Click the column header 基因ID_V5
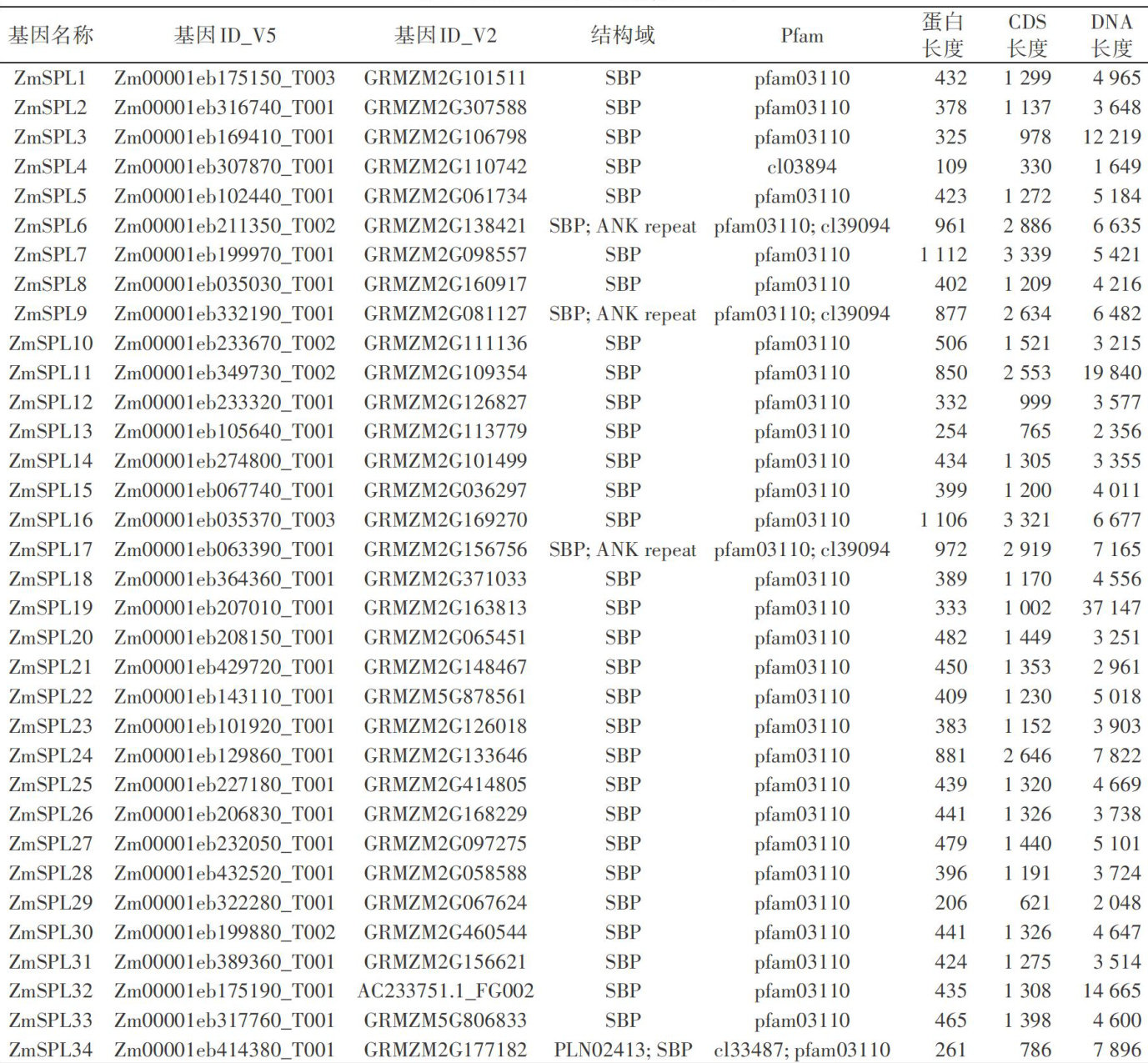This screenshot has height=1063, width=1148. pyautogui.click(x=225, y=35)
